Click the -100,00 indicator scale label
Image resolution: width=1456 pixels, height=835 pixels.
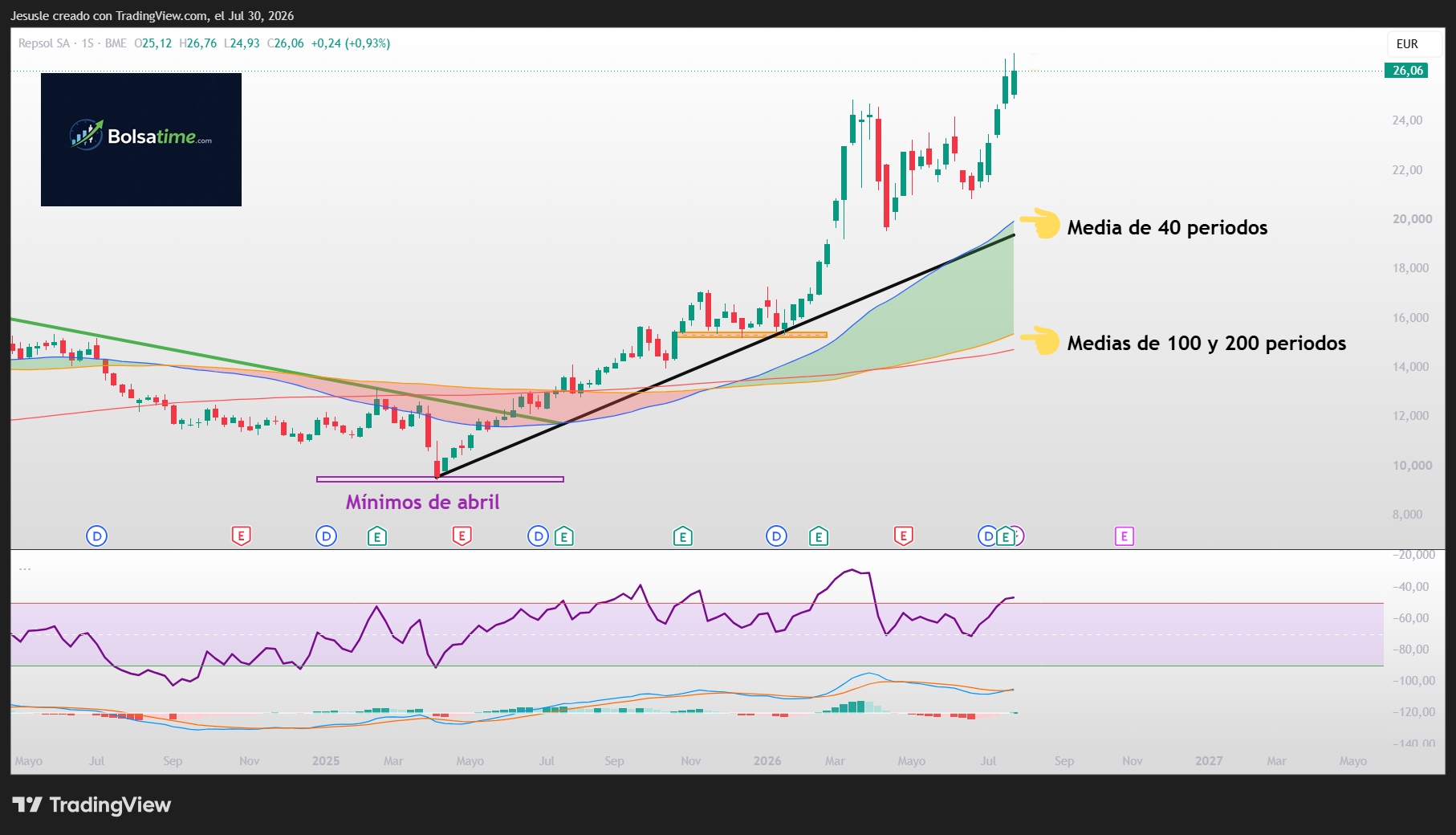1413,681
